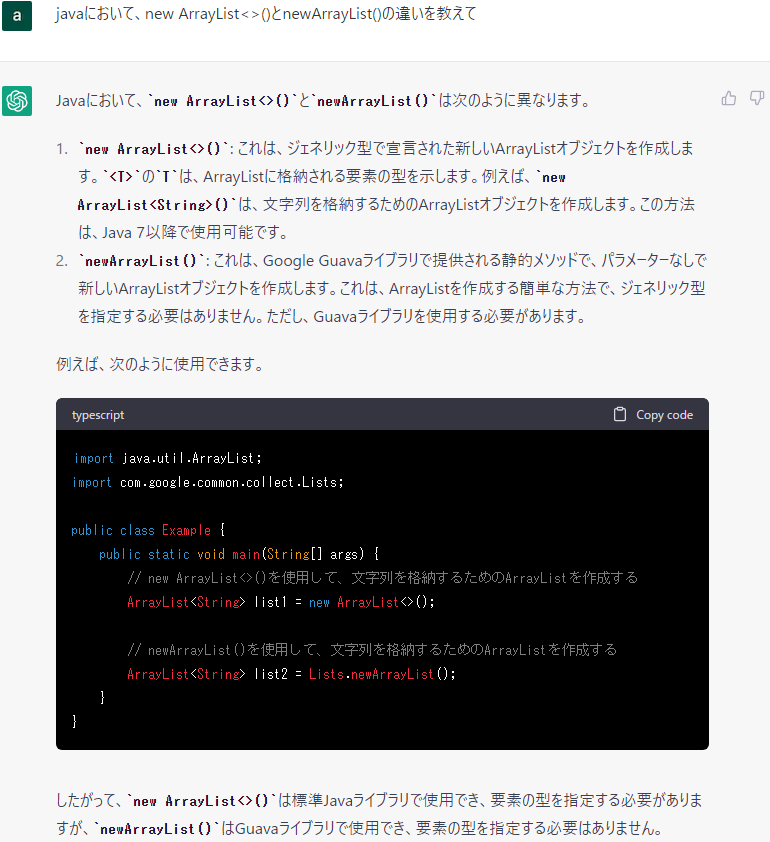Click the thumbs down feedback icon
Image resolution: width=770 pixels, height=842 pixels.
point(757,98)
